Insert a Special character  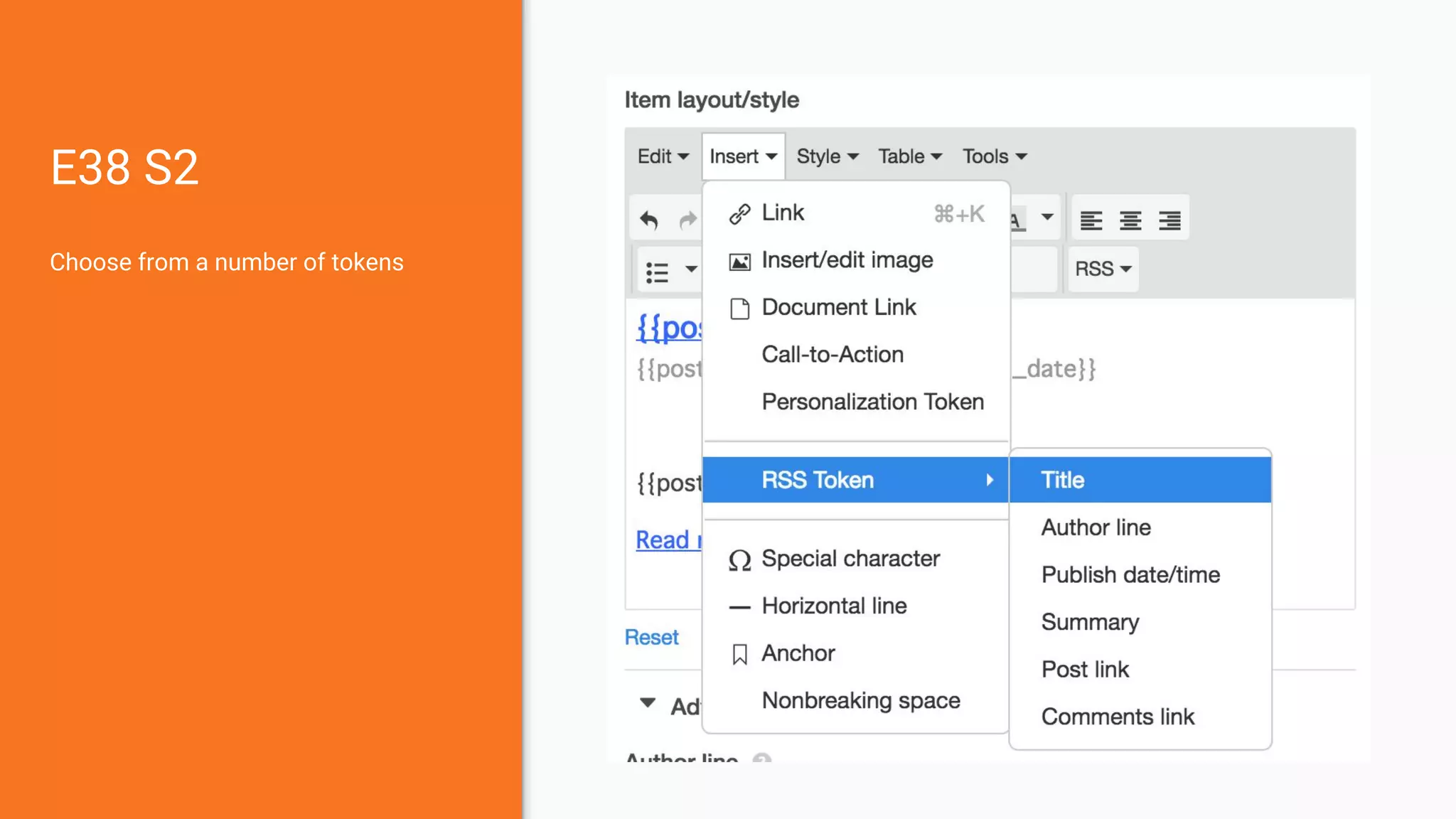[x=850, y=559]
